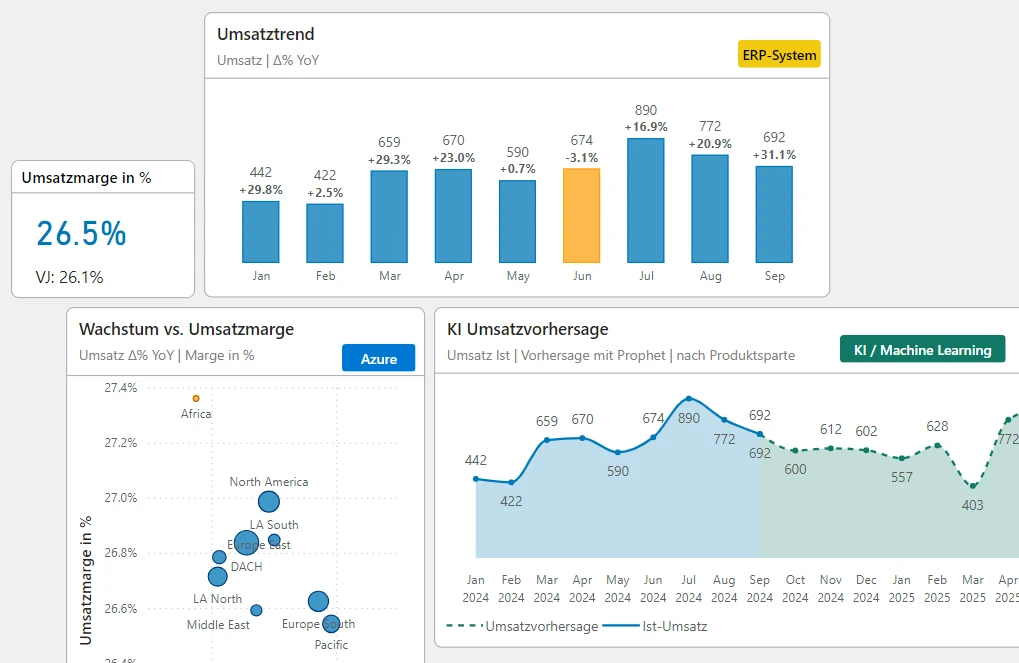1019x663 pixels.
Task: Click the -3.1% YoY label above Jun
Action: point(582,157)
